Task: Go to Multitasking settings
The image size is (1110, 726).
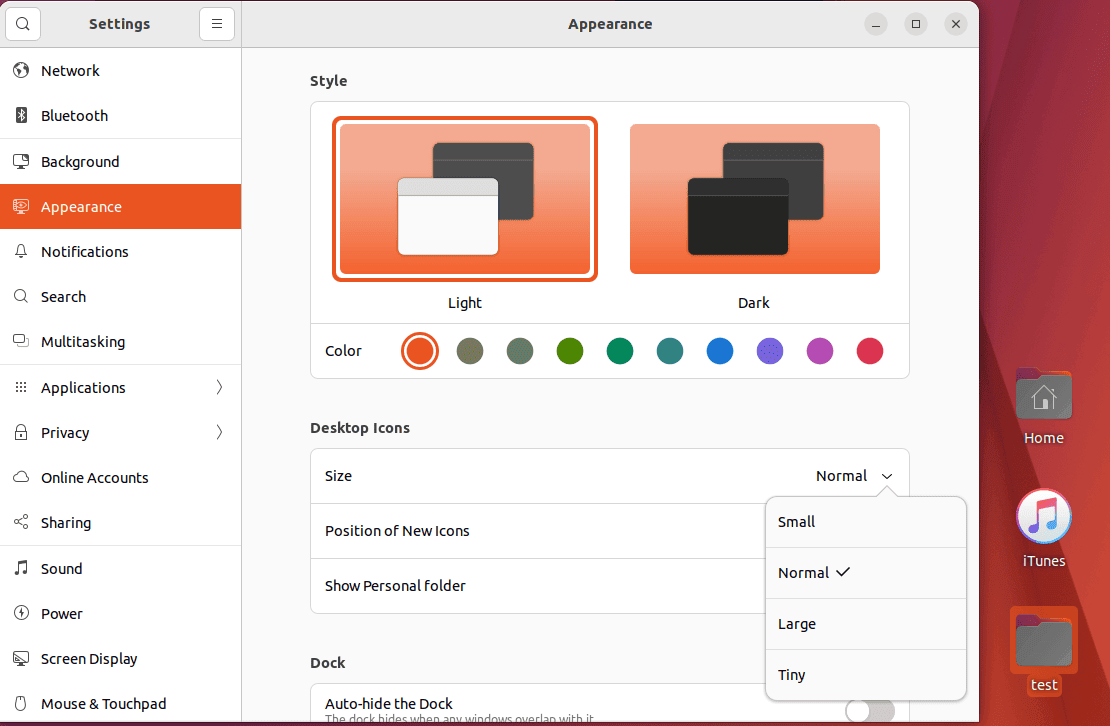Action: click(83, 342)
